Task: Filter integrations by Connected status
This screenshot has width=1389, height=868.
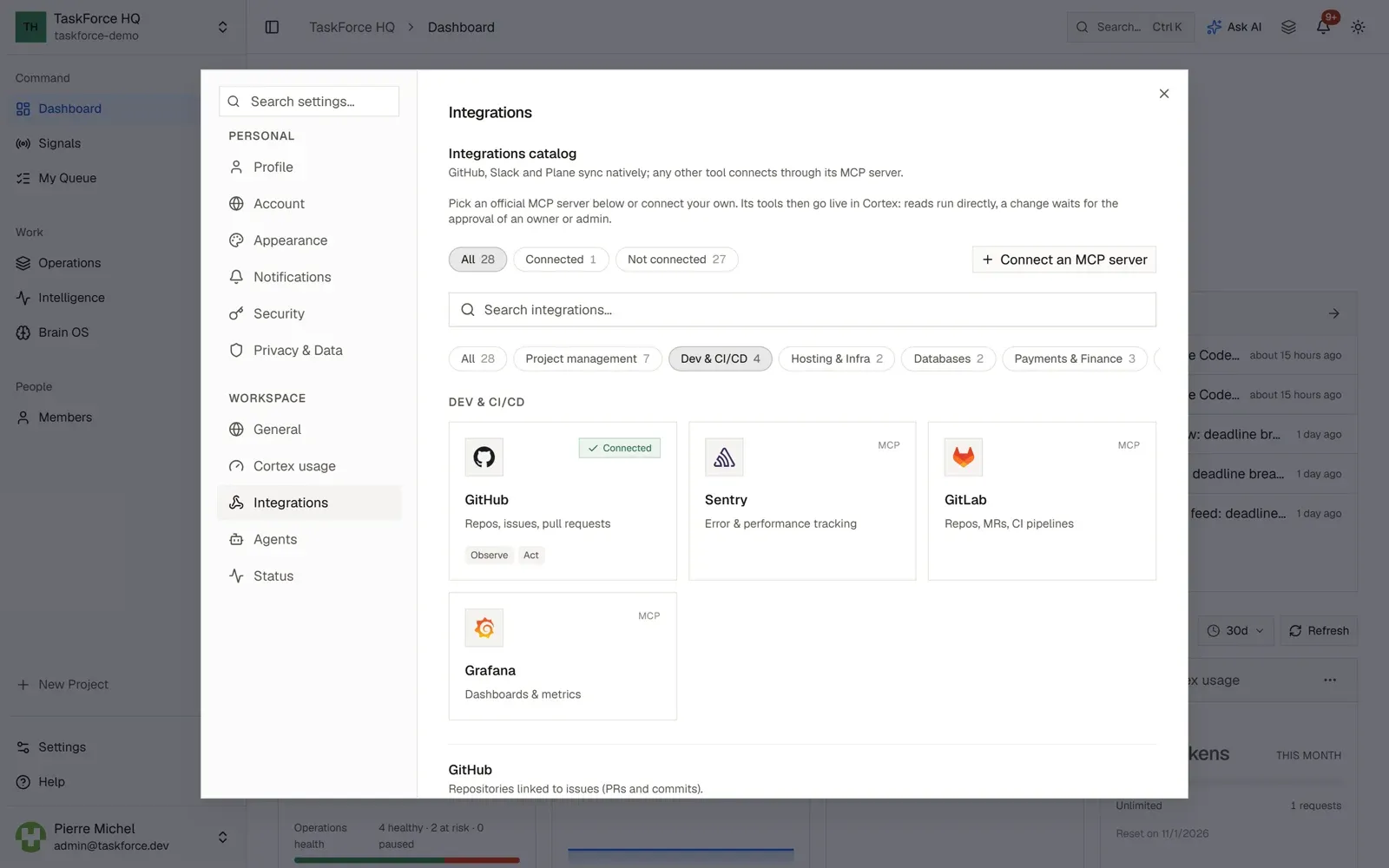Action: click(561, 260)
